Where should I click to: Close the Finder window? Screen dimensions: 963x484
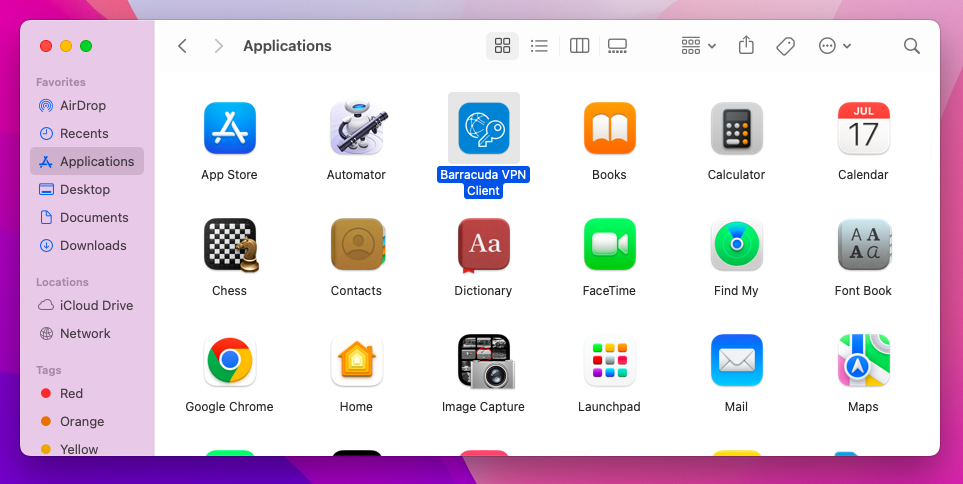coord(46,46)
